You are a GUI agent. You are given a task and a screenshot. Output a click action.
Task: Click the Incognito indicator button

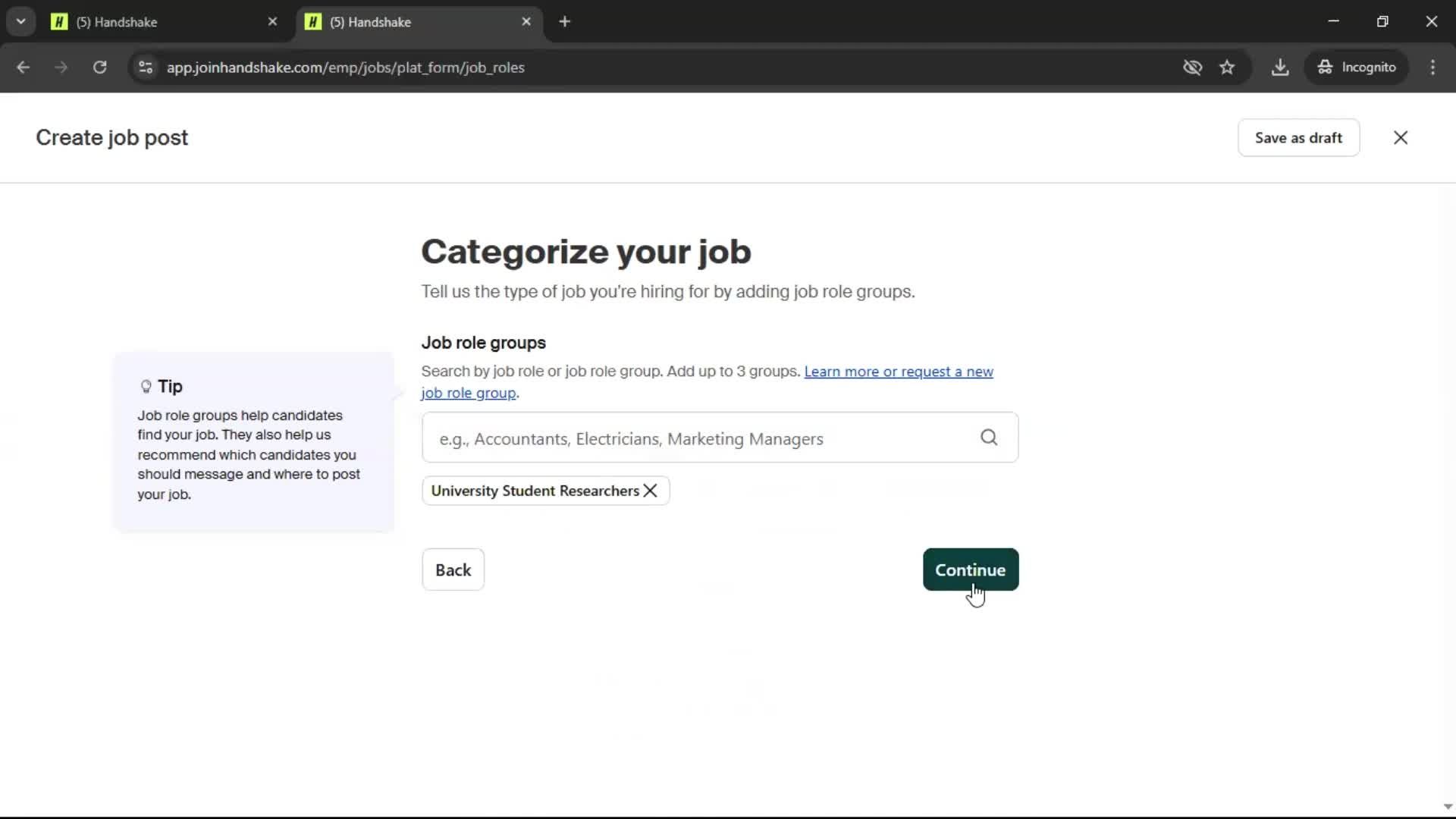click(x=1357, y=67)
